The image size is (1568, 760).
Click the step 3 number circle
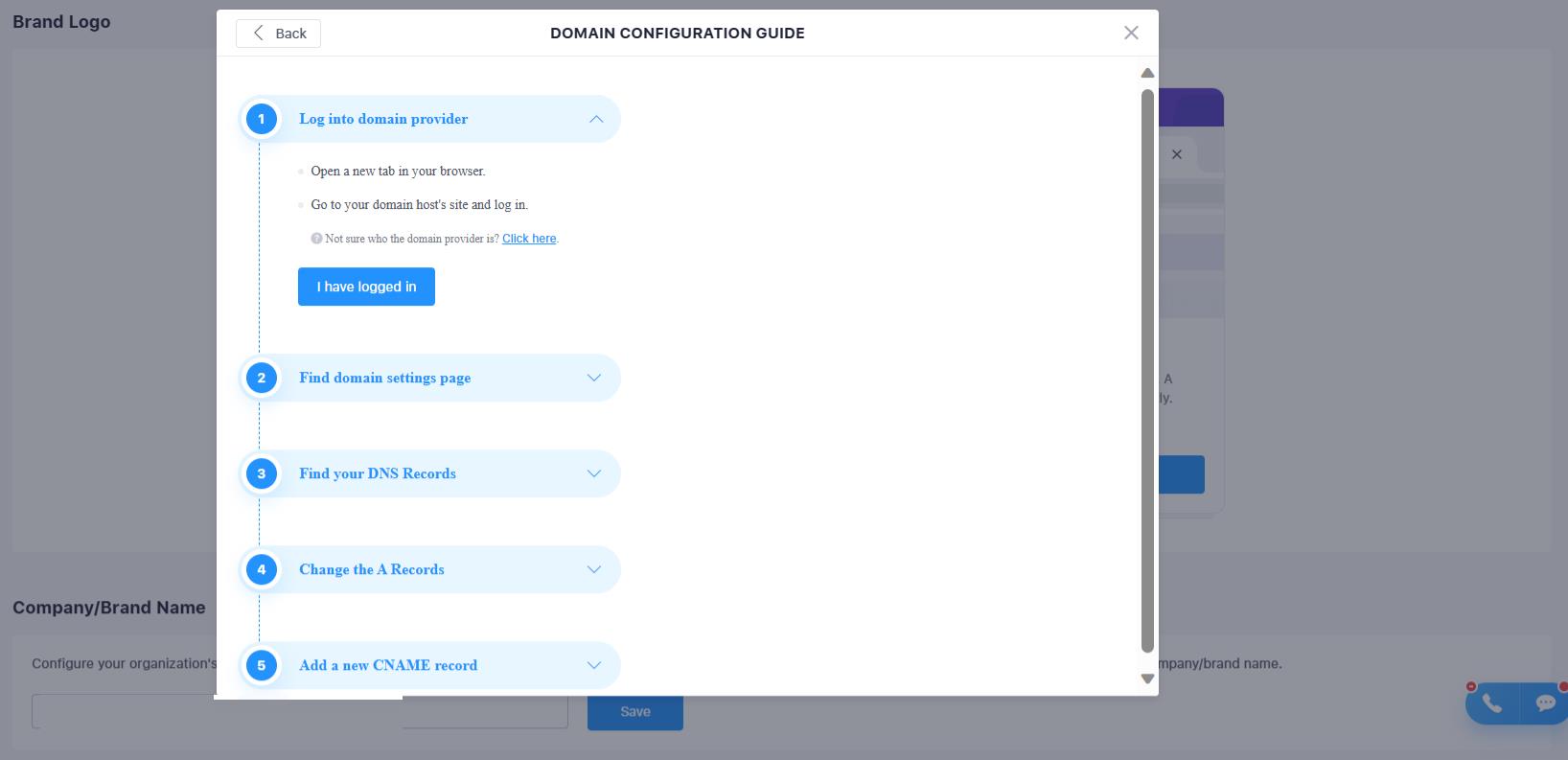tap(261, 473)
